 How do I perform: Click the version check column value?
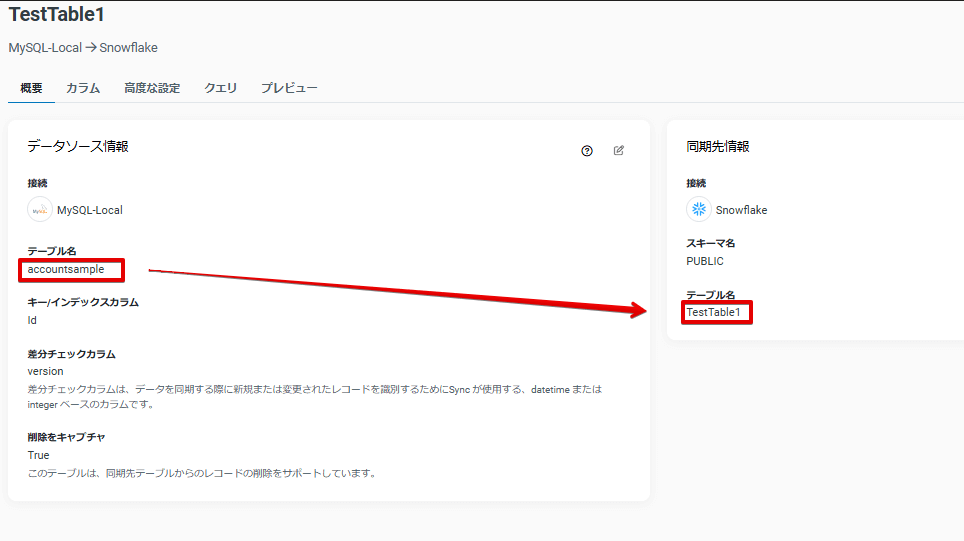pyautogui.click(x=45, y=371)
